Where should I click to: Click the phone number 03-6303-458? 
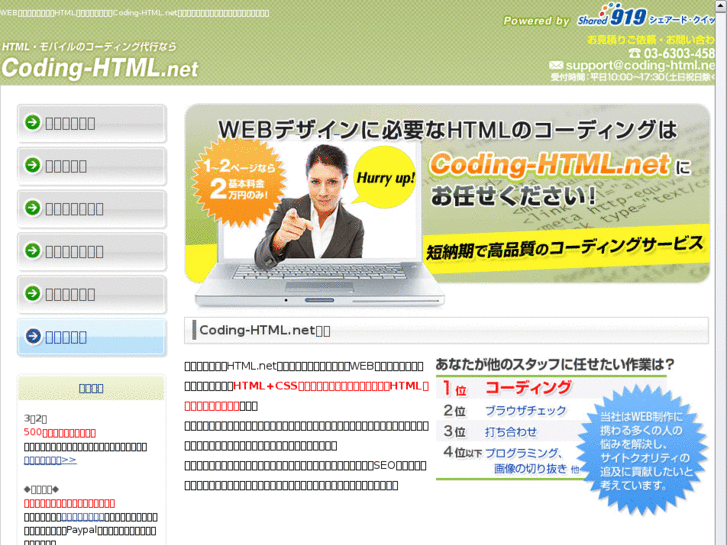click(x=679, y=53)
